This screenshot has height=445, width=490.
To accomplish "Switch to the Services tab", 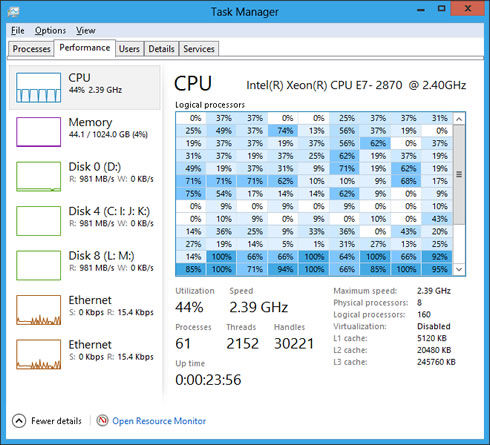I will [199, 49].
